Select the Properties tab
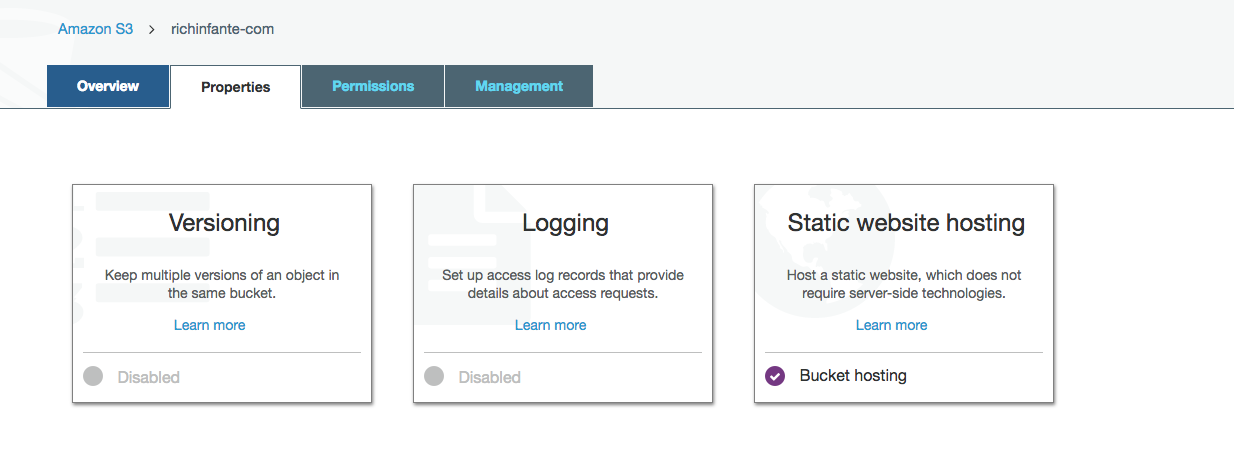 coord(235,87)
